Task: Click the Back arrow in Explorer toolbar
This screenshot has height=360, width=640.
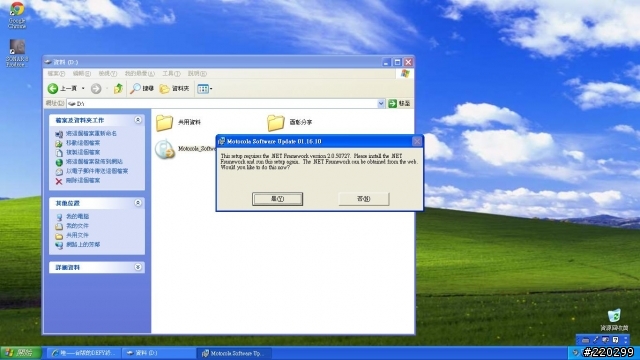Action: coord(53,88)
